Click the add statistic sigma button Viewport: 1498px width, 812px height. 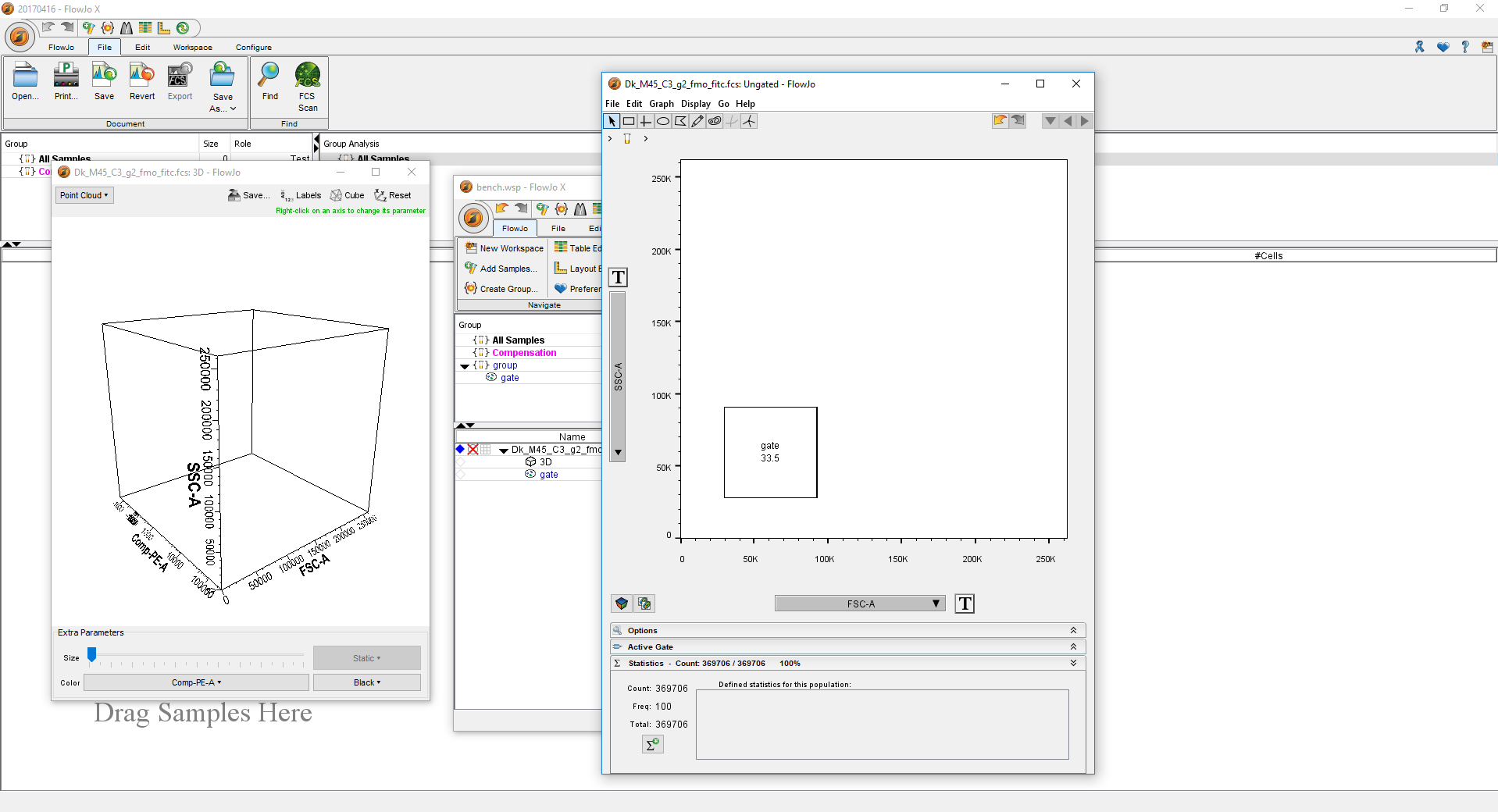(x=652, y=744)
